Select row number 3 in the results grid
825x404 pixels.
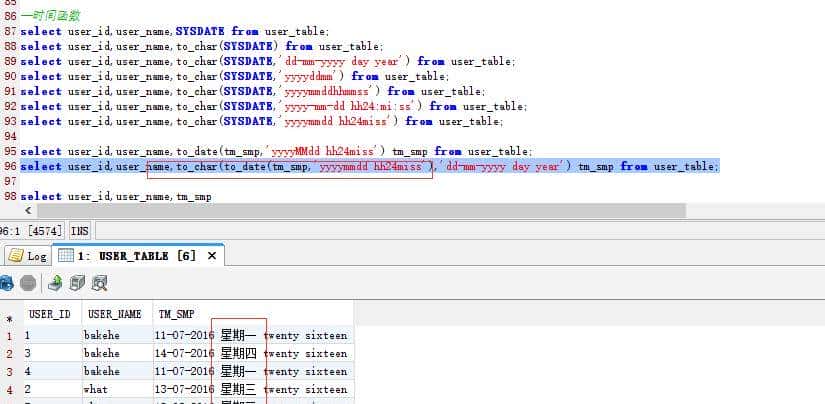point(9,372)
